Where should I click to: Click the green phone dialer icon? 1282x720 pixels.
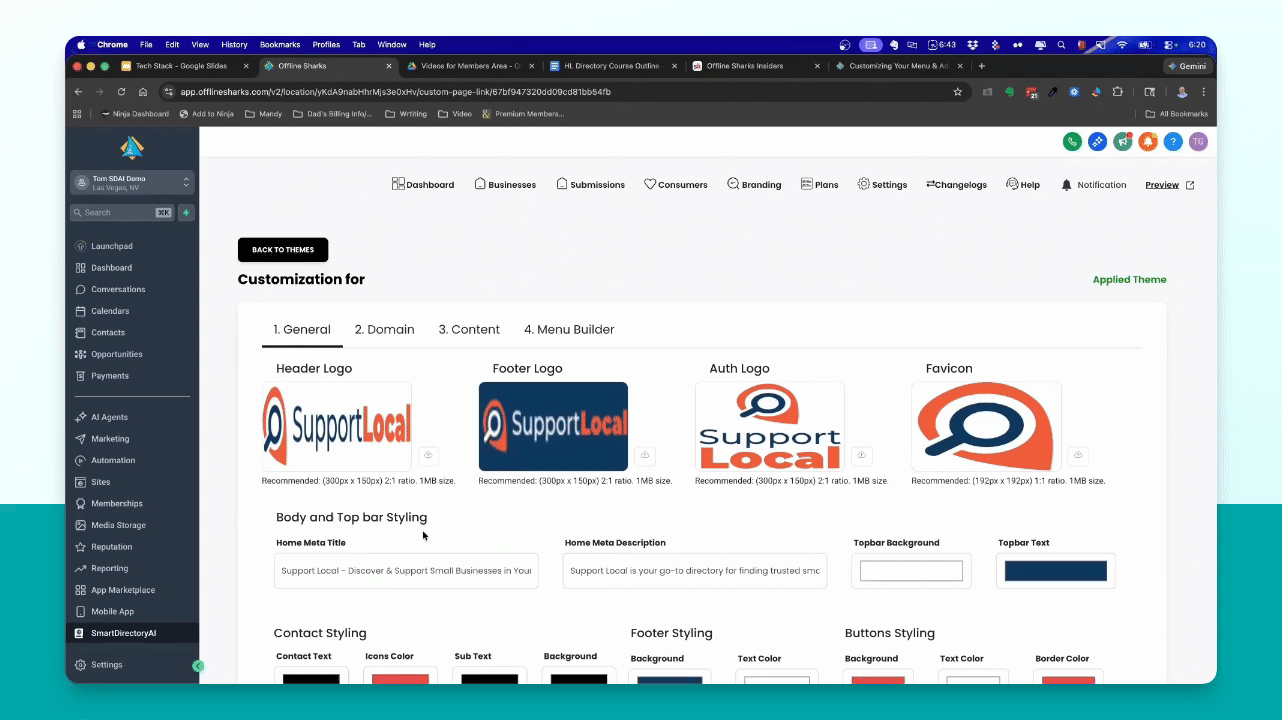(1072, 142)
